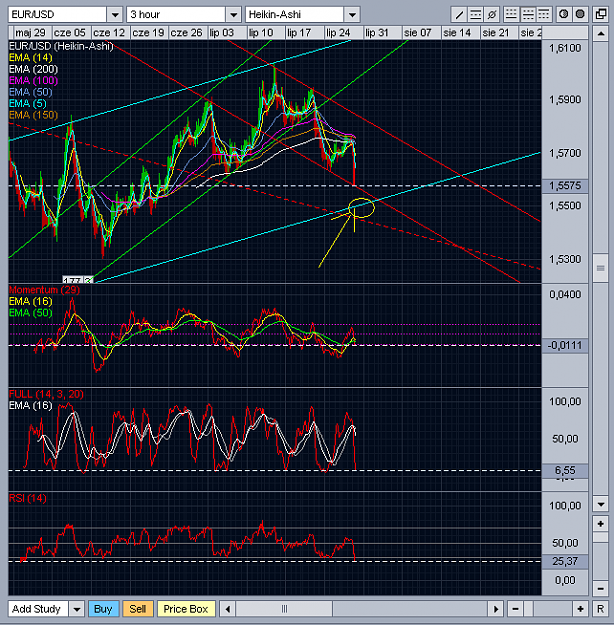
Task: Click the Add Study box
Action: 38,609
